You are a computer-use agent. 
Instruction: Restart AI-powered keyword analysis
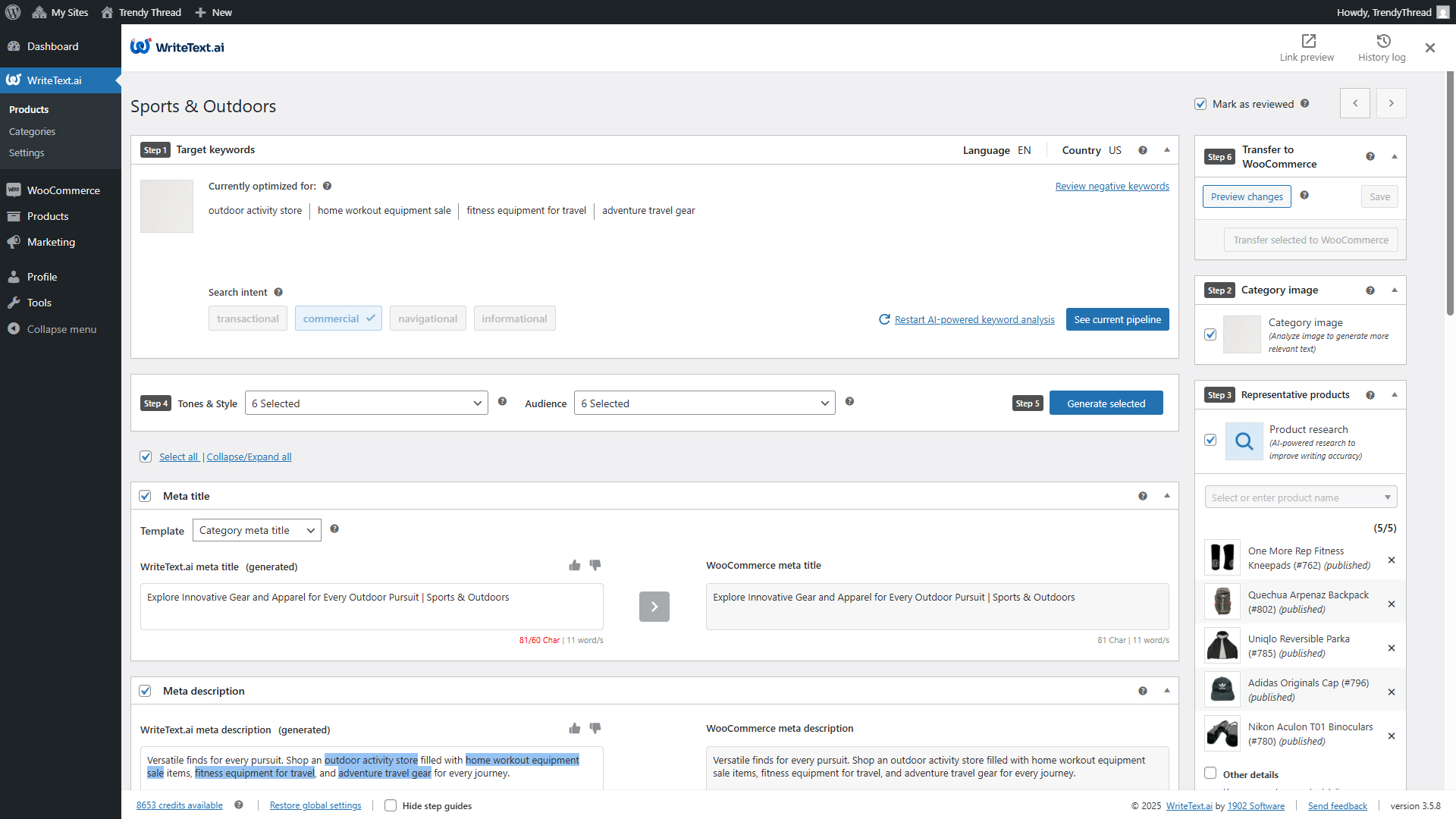coord(974,319)
